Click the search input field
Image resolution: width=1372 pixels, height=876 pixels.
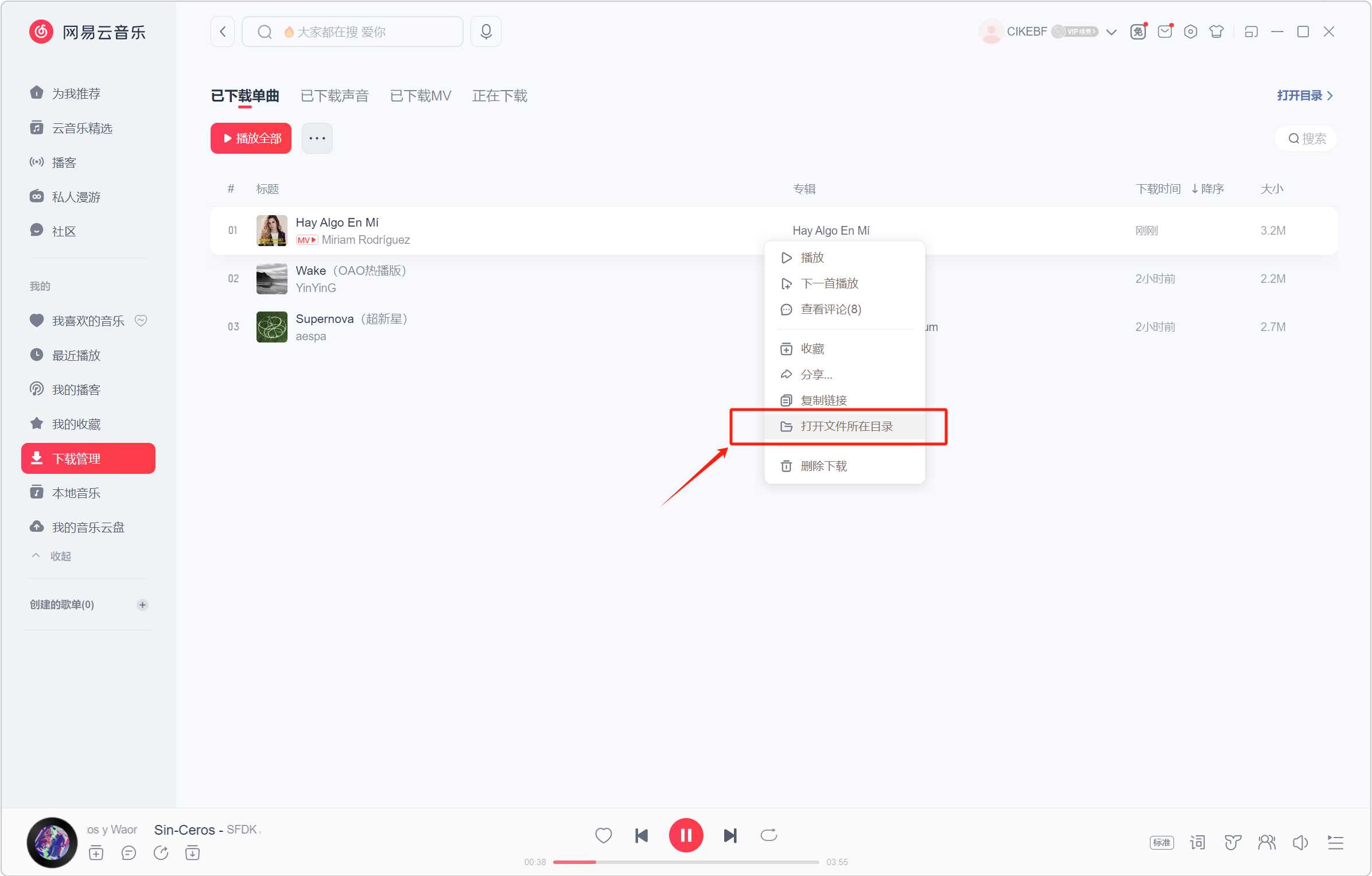point(353,32)
